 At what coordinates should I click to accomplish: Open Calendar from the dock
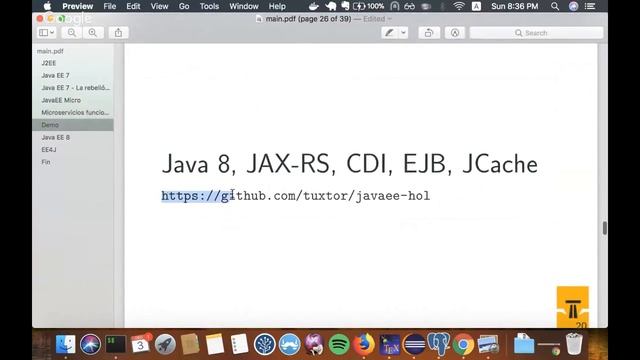point(140,344)
